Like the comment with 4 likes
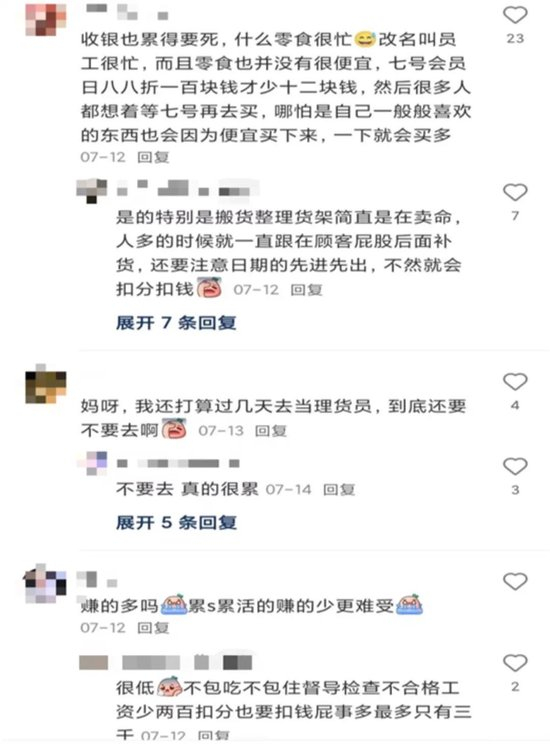The height and width of the screenshot is (744, 550). pos(515,381)
